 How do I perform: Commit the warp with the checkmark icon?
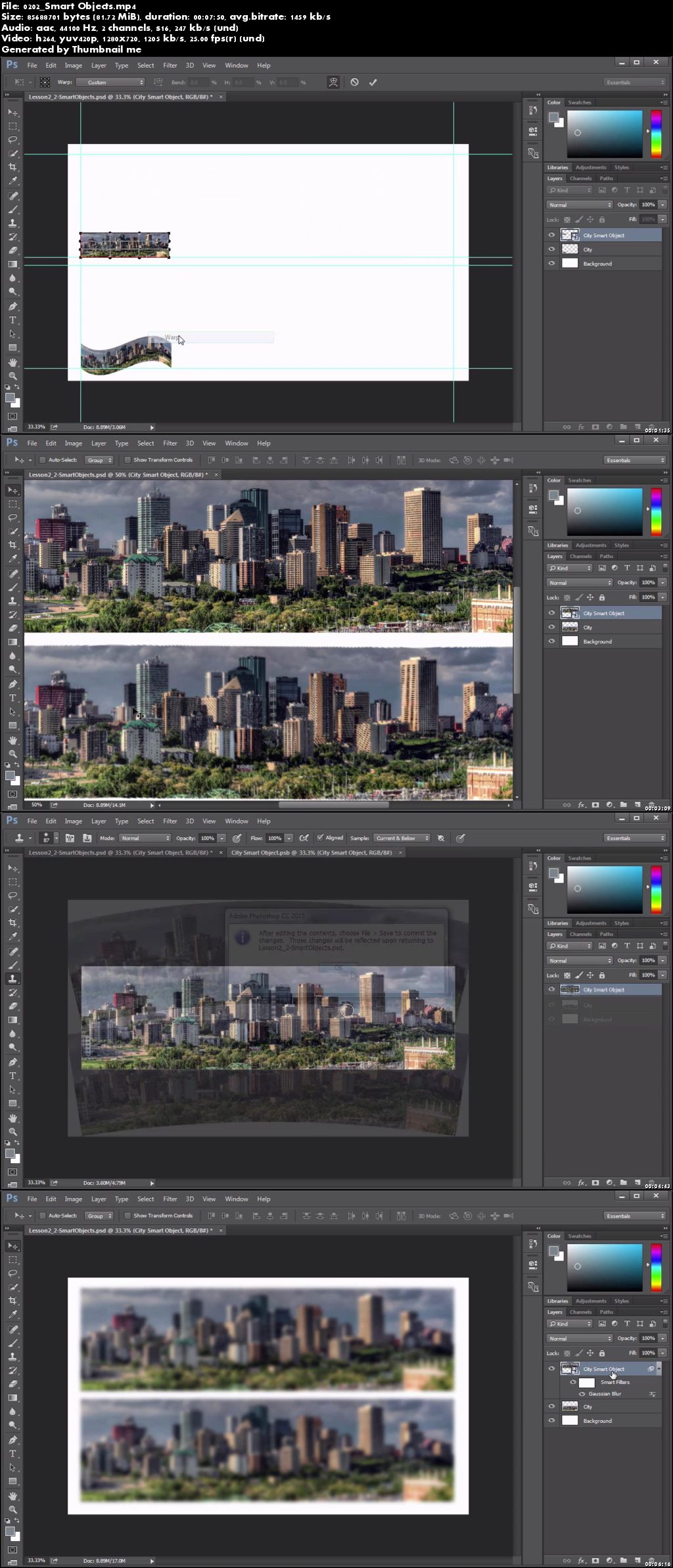pyautogui.click(x=373, y=82)
